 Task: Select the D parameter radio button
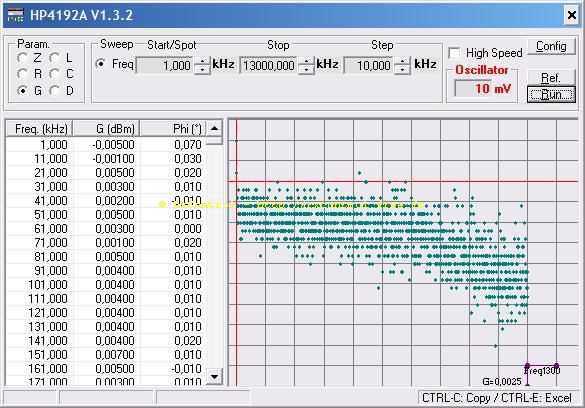[x=55, y=90]
